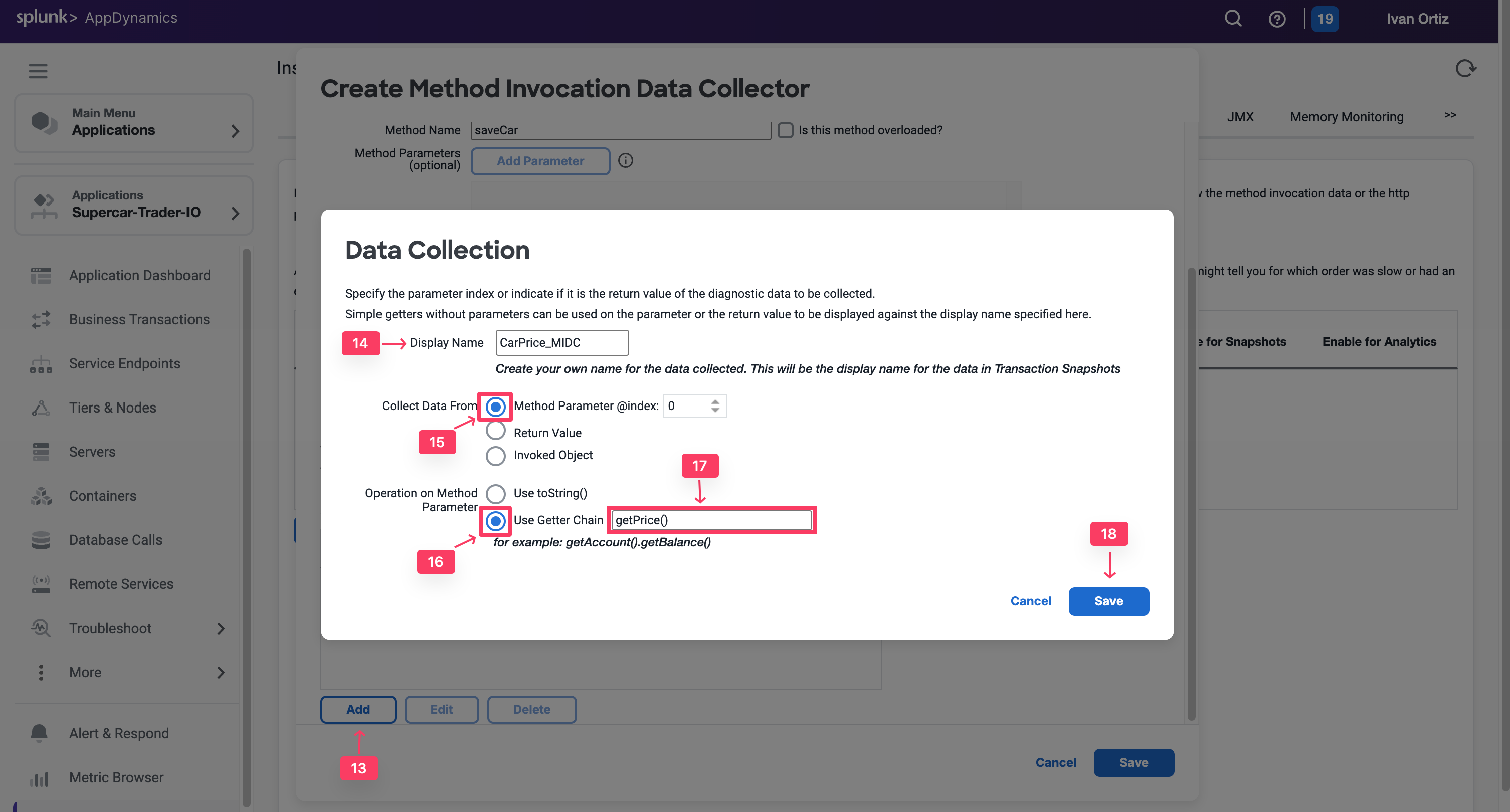1510x812 pixels.
Task: Select Business Transactions in the sidebar
Action: pos(139,319)
